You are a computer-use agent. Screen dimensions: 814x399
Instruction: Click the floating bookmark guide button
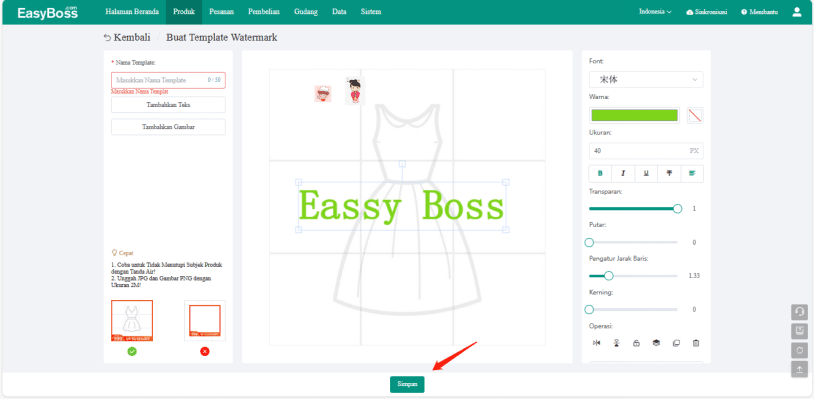(x=799, y=331)
